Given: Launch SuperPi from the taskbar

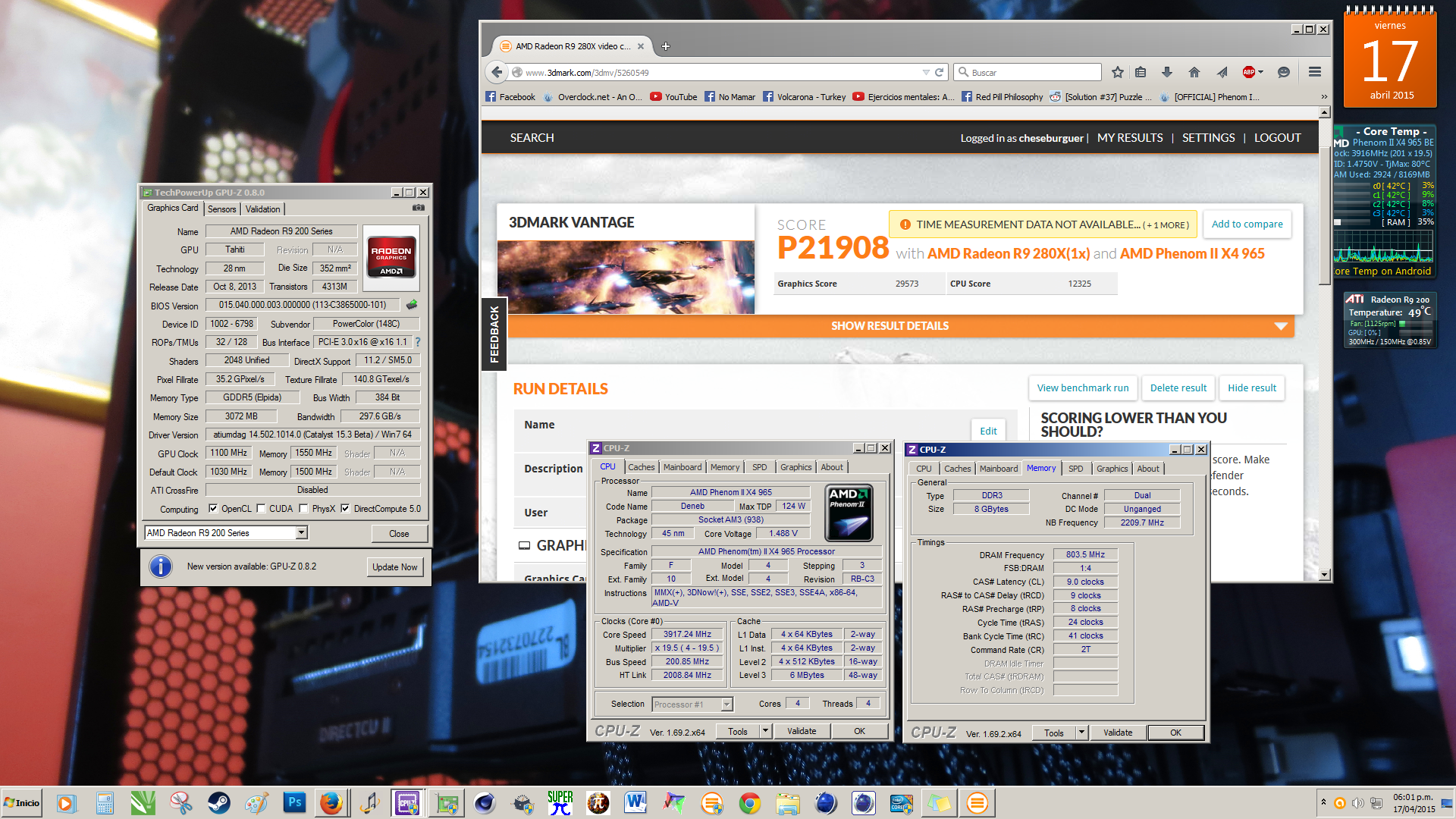Looking at the screenshot, I should [x=560, y=803].
